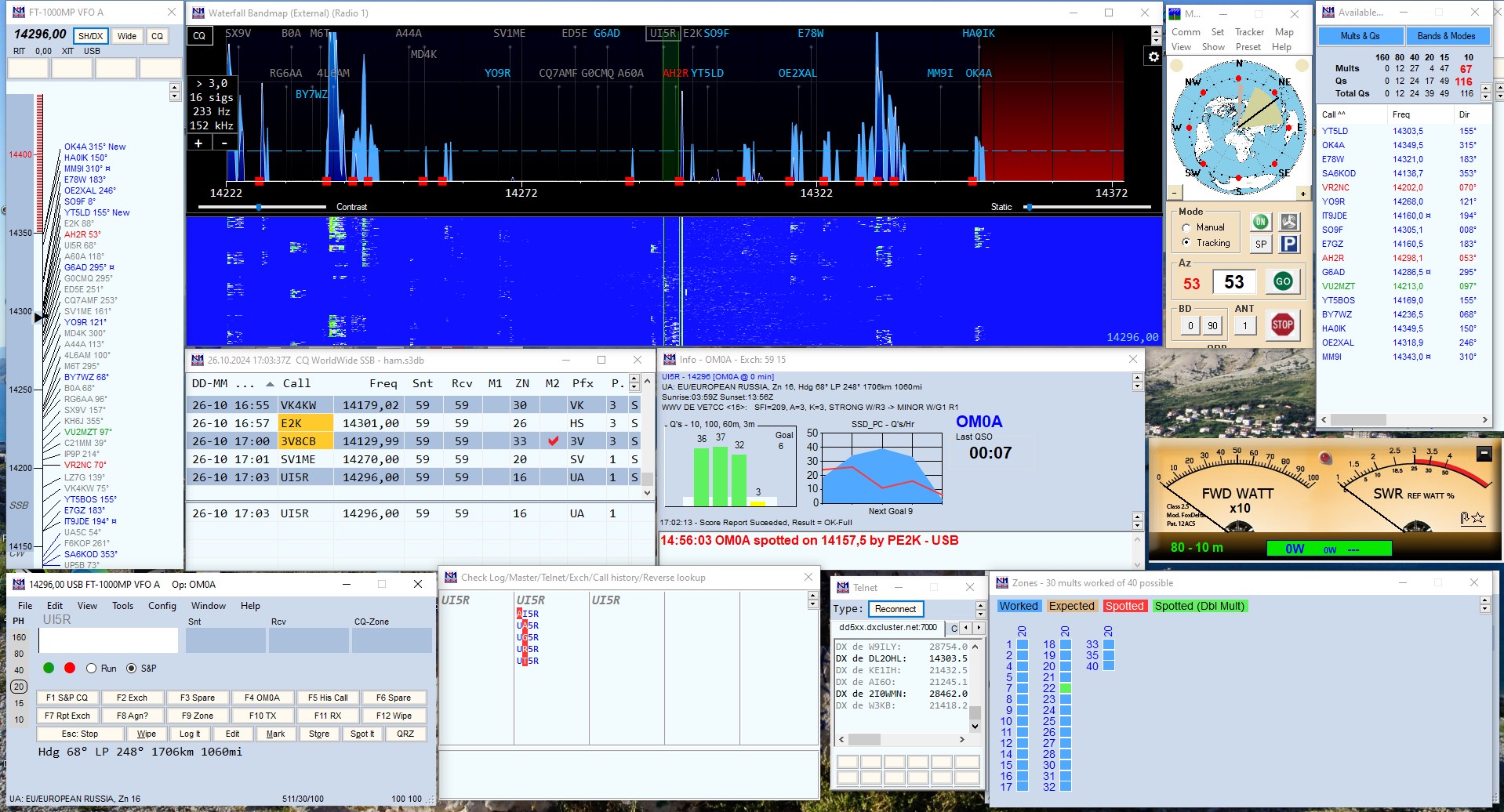Open waterfall bandmap settings gear
Image resolution: width=1504 pixels, height=812 pixels.
pyautogui.click(x=1153, y=56)
